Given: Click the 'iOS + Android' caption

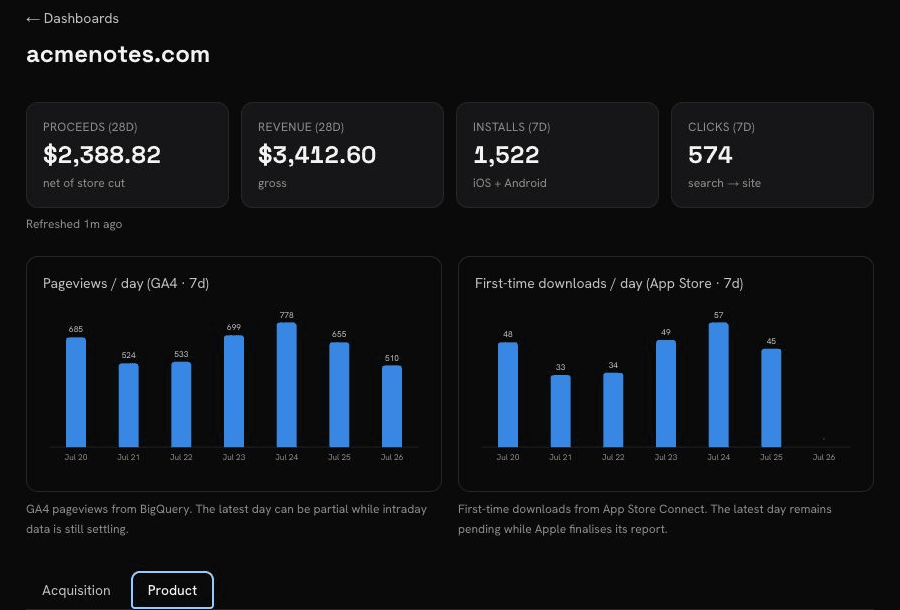Looking at the screenshot, I should click(x=510, y=183).
